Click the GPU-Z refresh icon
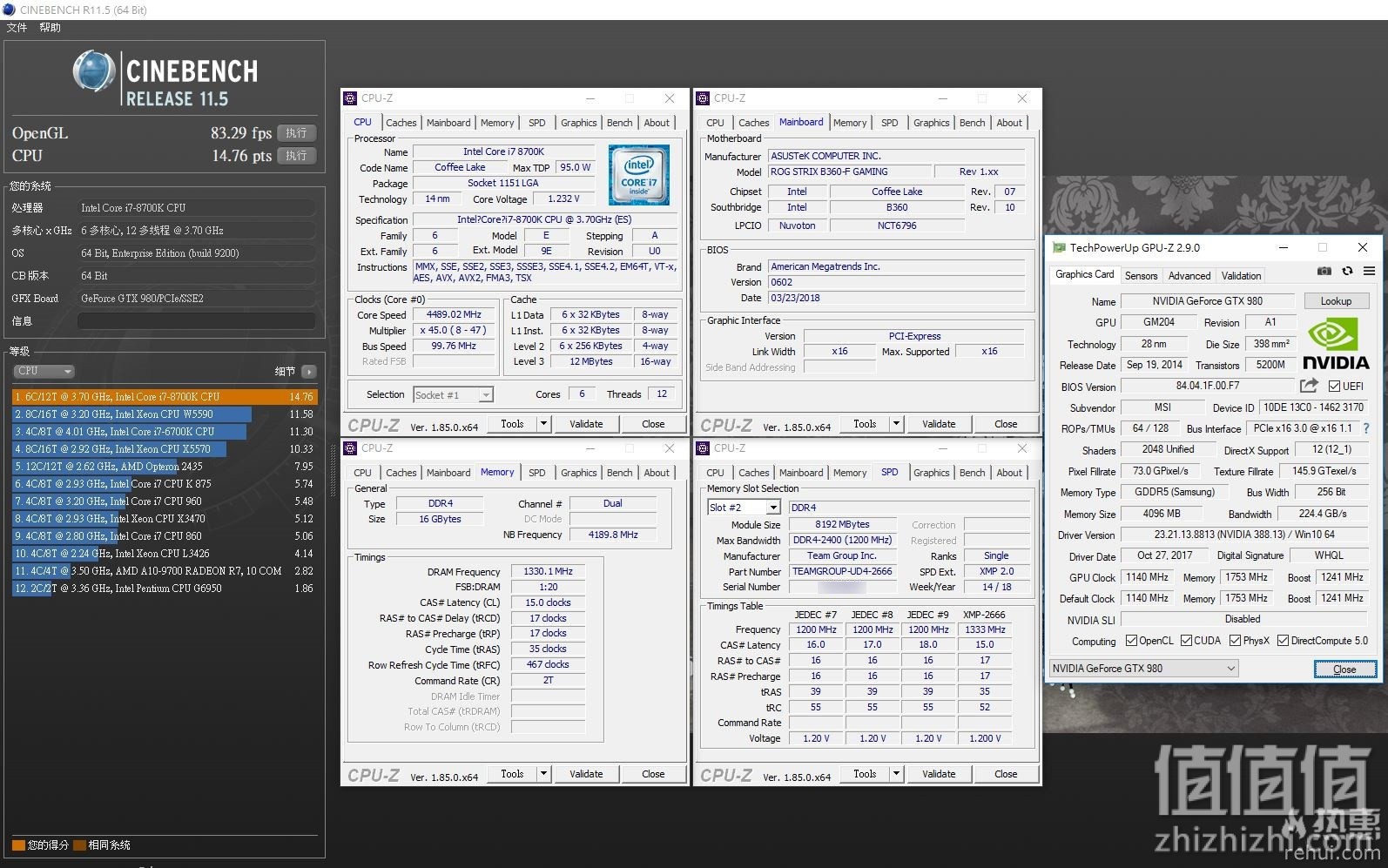Screen dimensions: 1388x868 click(1347, 272)
